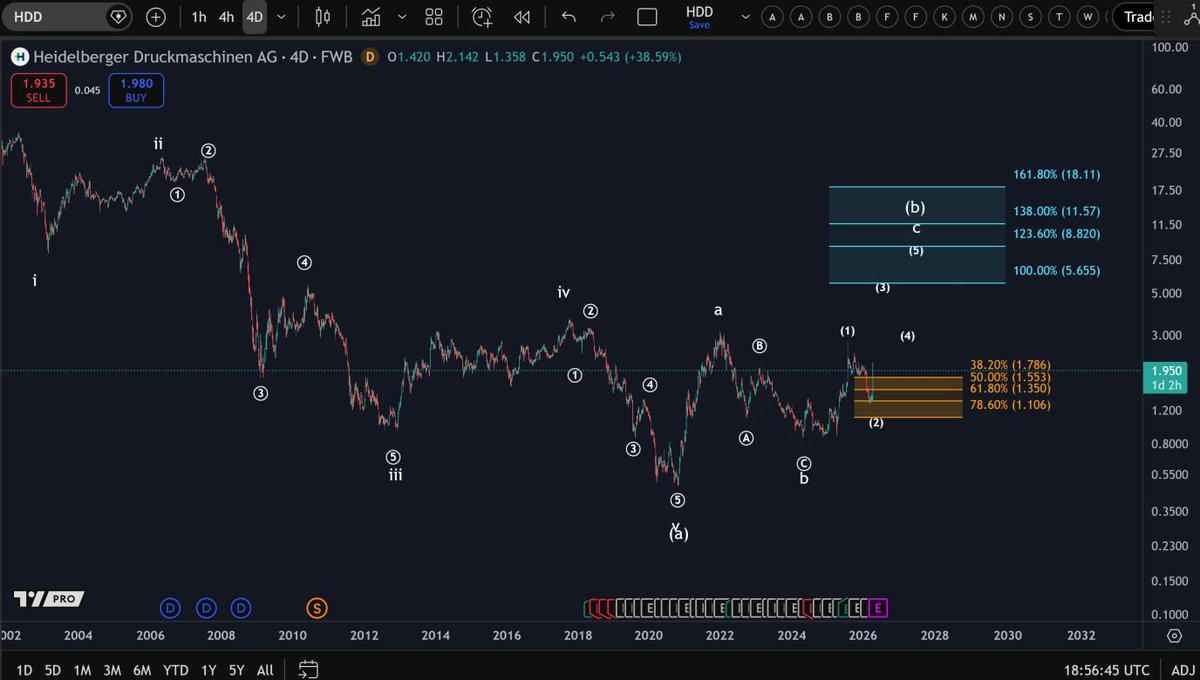The image size is (1200, 680).
Task: Click the add symbol plus icon
Action: tap(155, 17)
